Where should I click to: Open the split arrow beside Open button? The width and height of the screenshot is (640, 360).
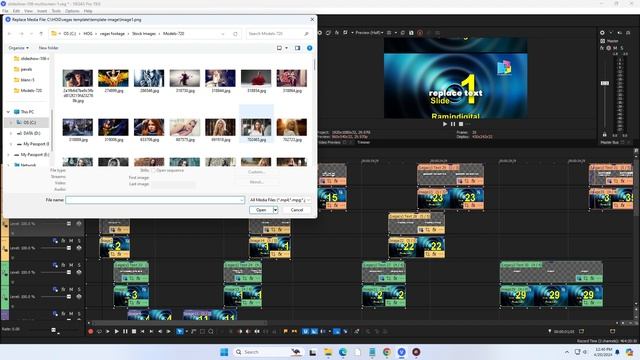pyautogui.click(x=276, y=210)
